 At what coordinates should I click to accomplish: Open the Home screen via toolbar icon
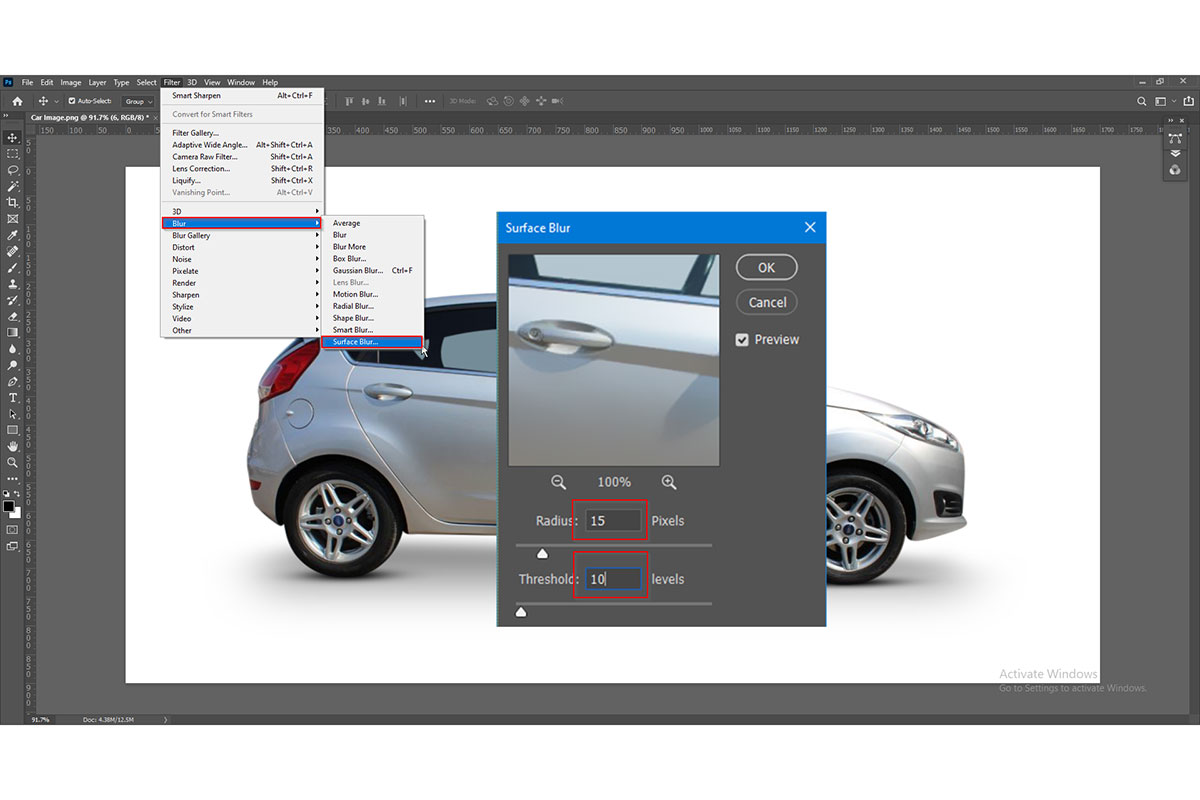[x=16, y=100]
